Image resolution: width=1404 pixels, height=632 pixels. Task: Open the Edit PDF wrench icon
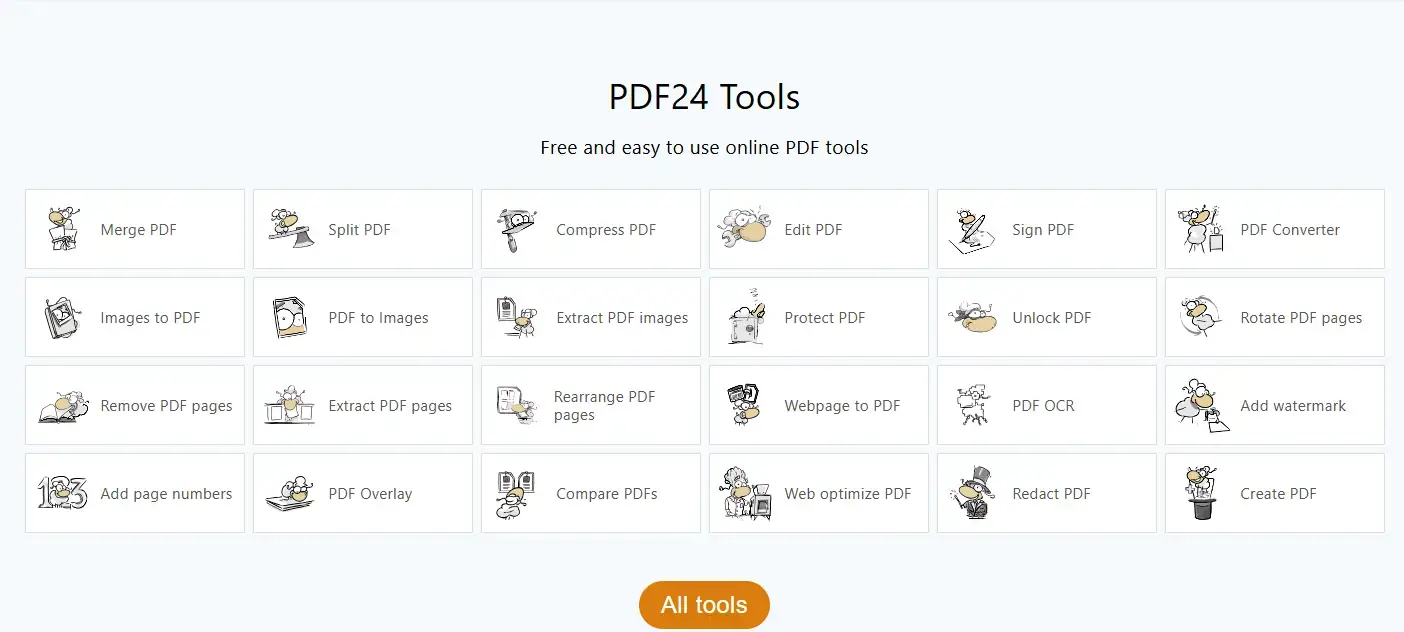pos(745,229)
